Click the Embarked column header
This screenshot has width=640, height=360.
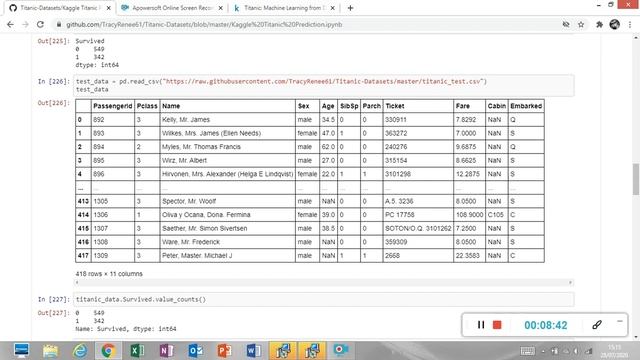pos(526,106)
